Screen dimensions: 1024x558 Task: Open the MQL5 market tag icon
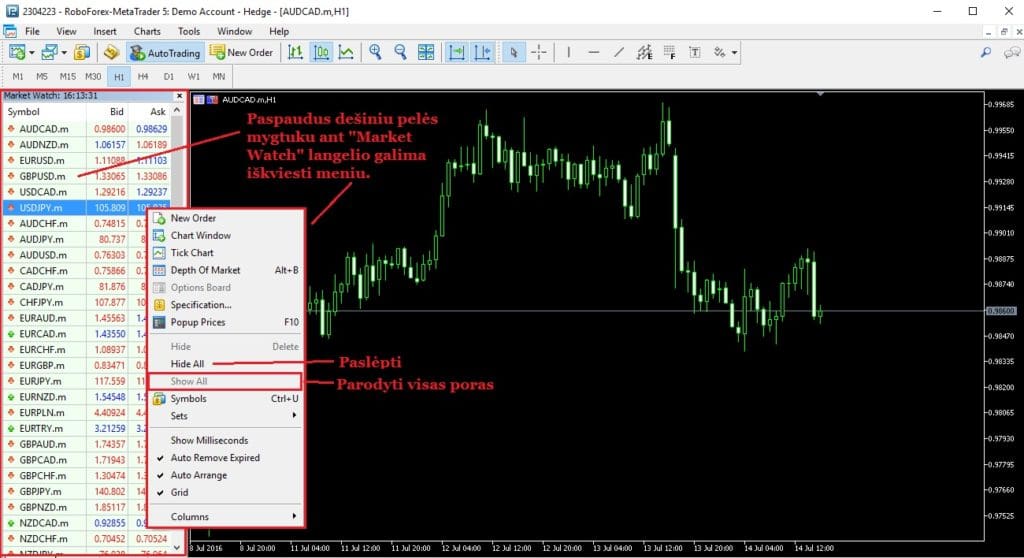pos(112,53)
